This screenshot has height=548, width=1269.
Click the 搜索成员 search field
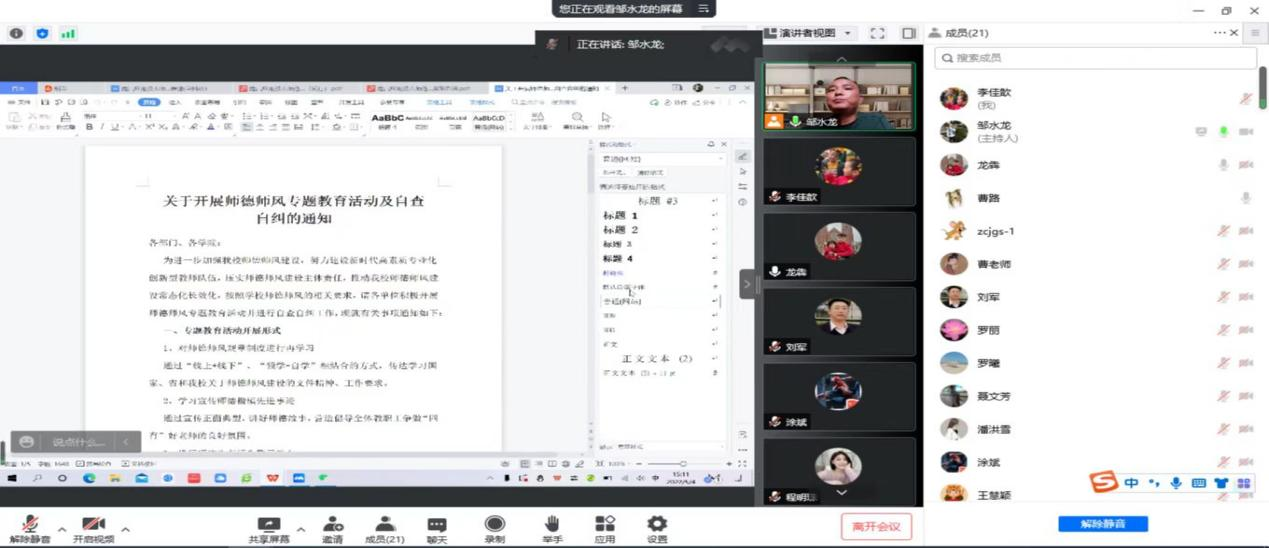coord(1095,58)
